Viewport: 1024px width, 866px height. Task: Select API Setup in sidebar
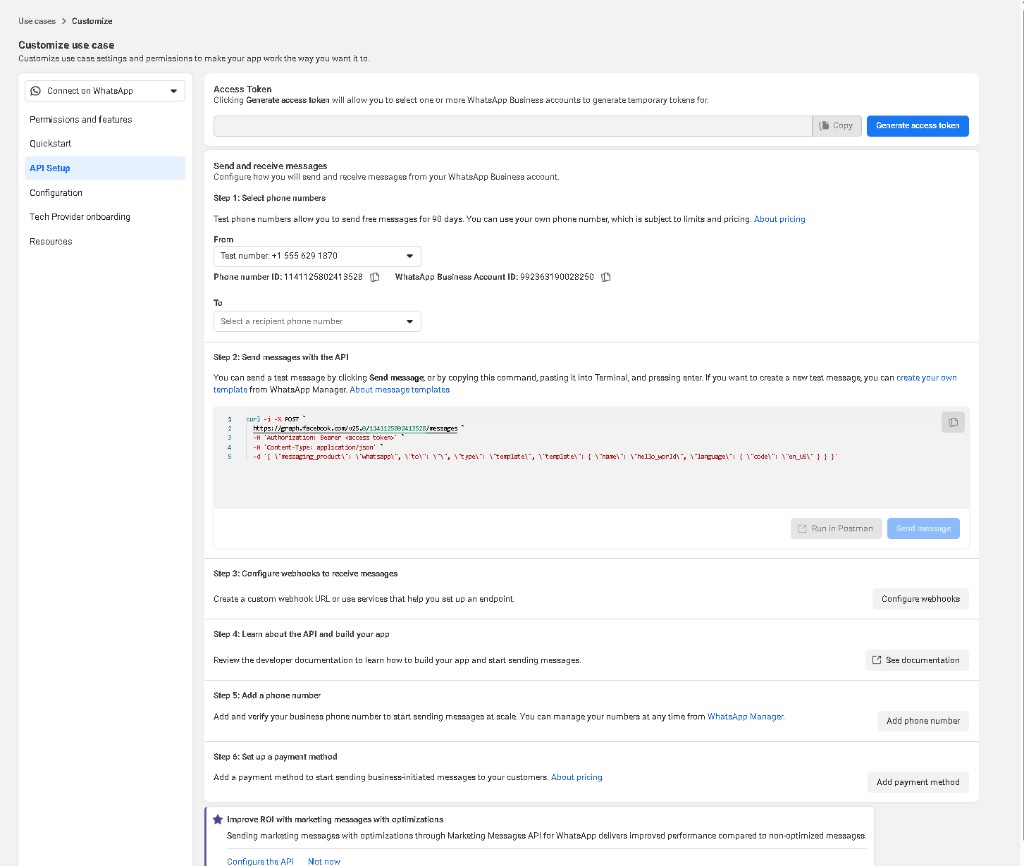point(104,168)
